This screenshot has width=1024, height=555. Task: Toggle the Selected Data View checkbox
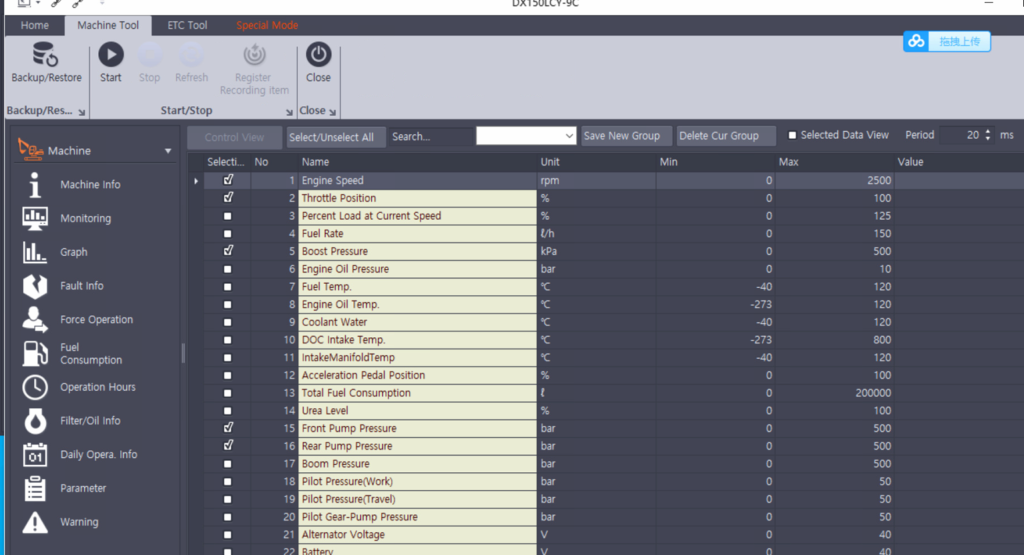click(x=793, y=135)
